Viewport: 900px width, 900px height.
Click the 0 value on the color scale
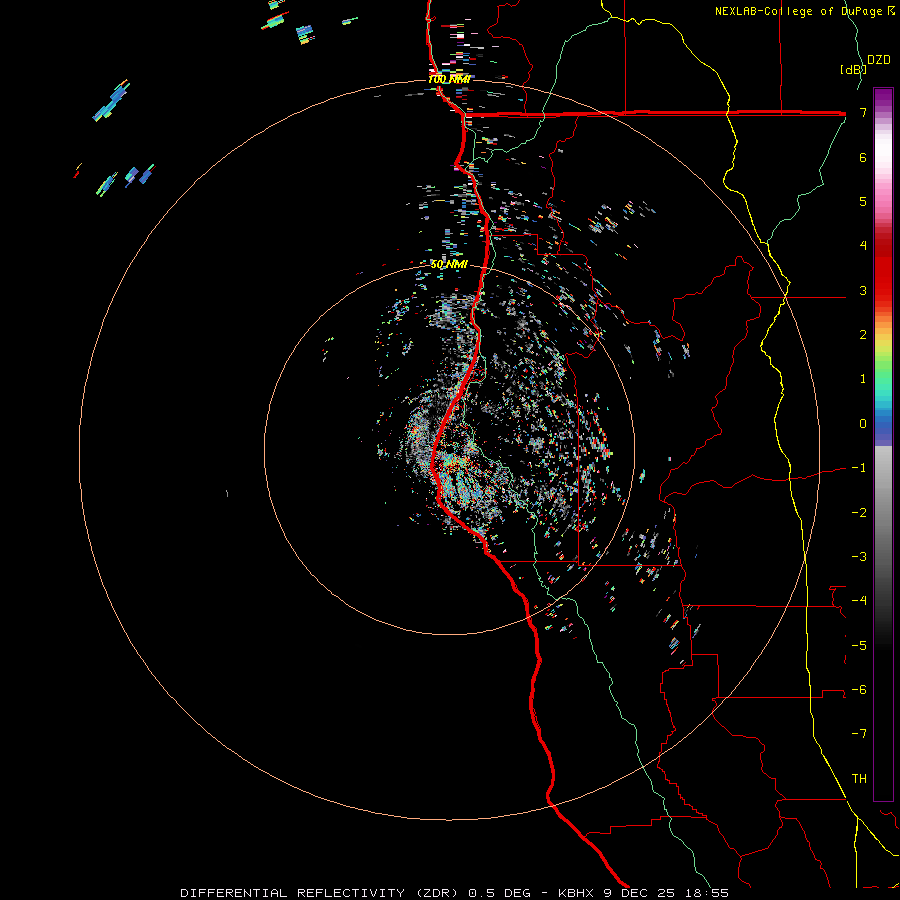click(x=863, y=424)
